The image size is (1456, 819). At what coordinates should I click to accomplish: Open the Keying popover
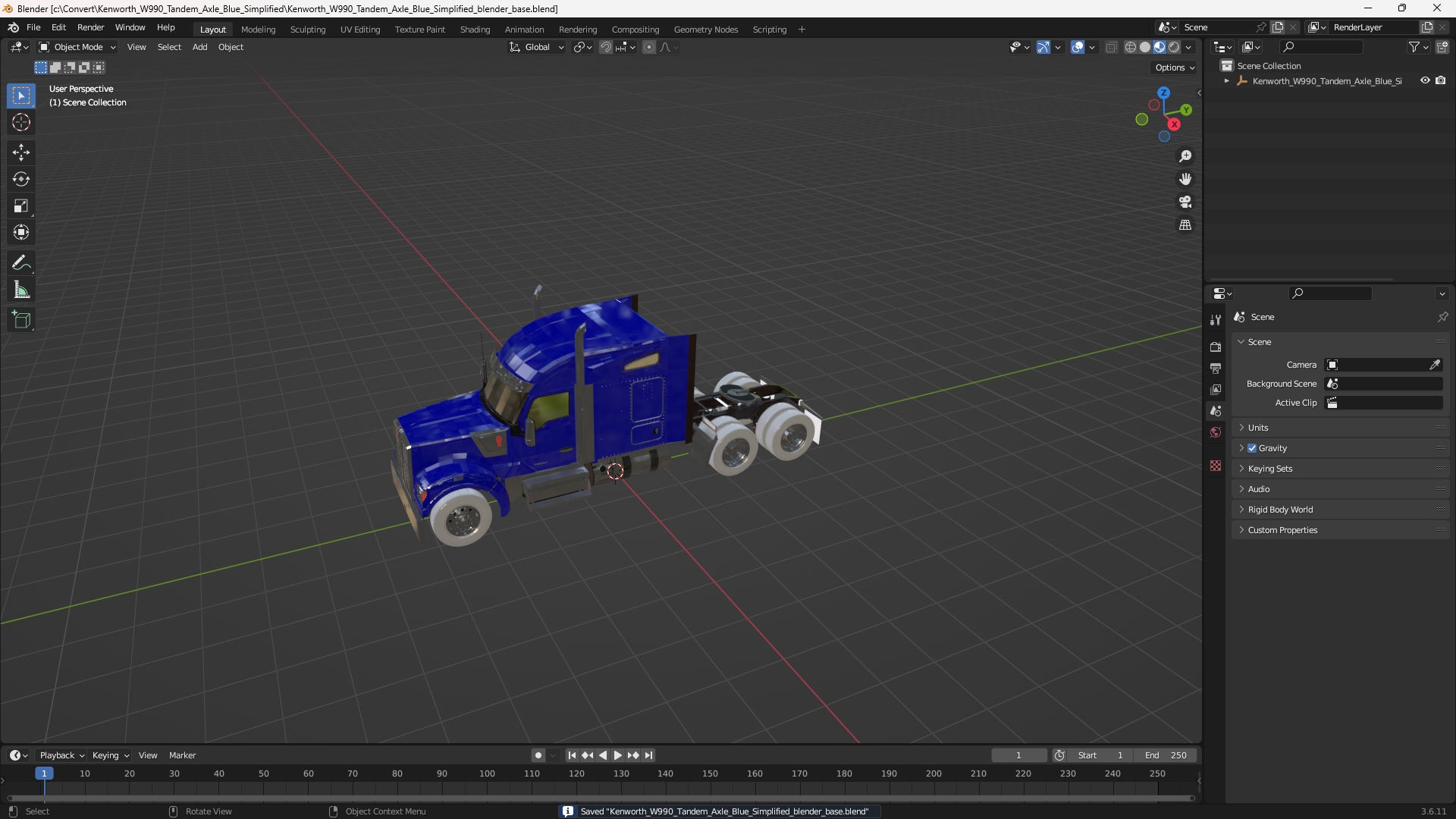point(110,755)
